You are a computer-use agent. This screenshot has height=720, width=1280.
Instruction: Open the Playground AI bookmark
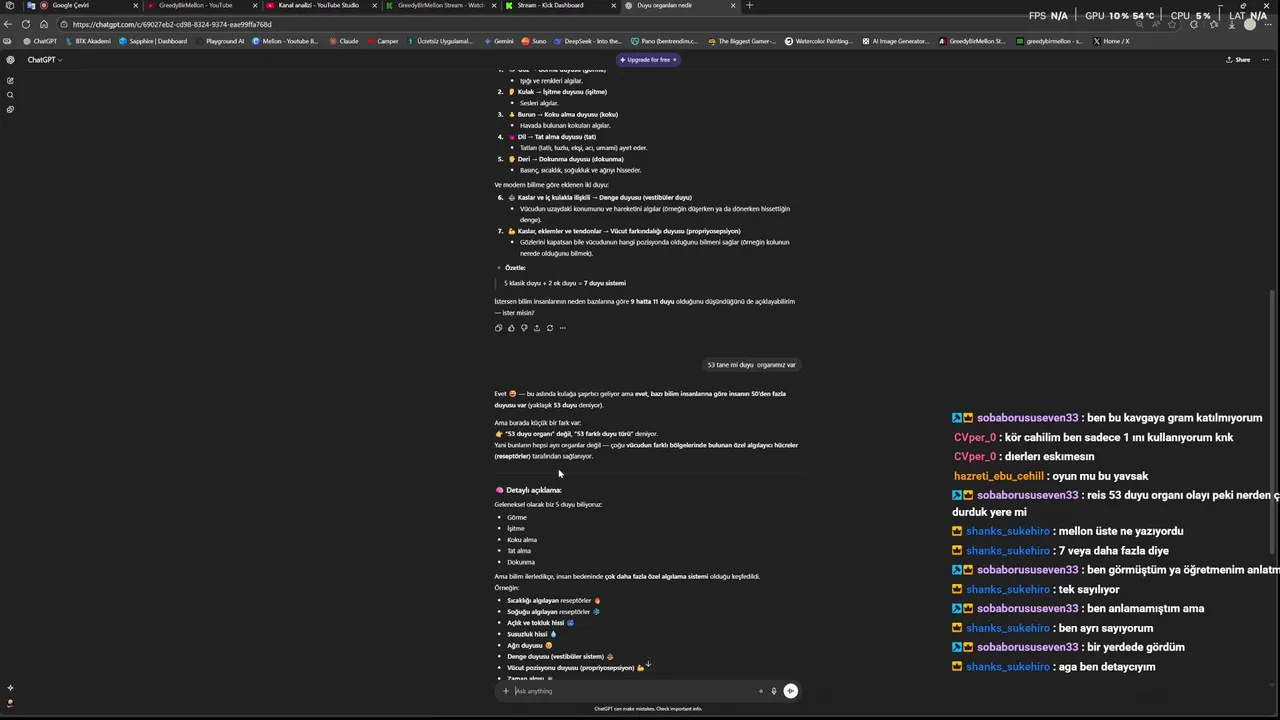coord(219,41)
